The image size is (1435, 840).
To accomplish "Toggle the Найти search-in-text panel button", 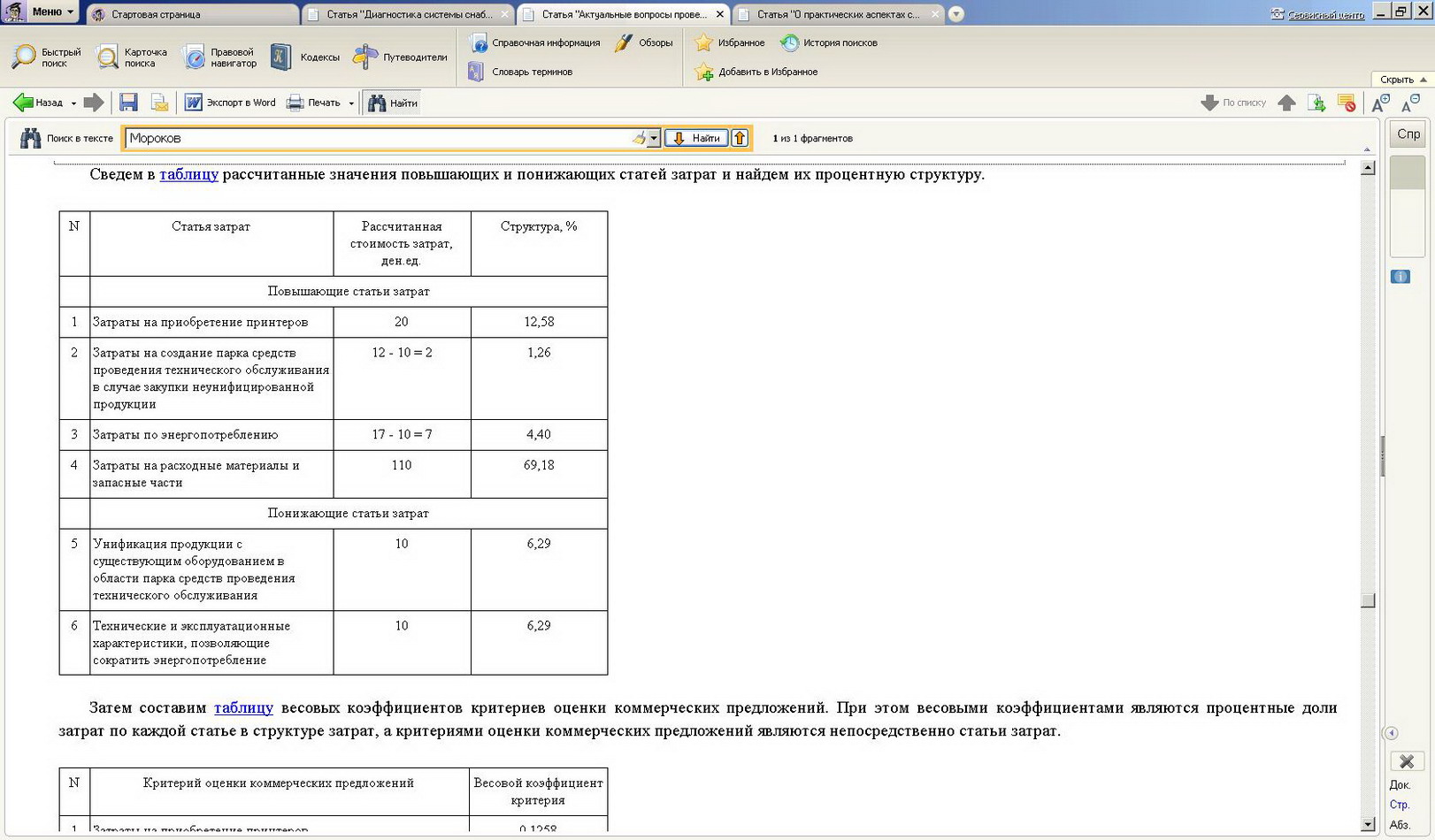I will [x=393, y=103].
